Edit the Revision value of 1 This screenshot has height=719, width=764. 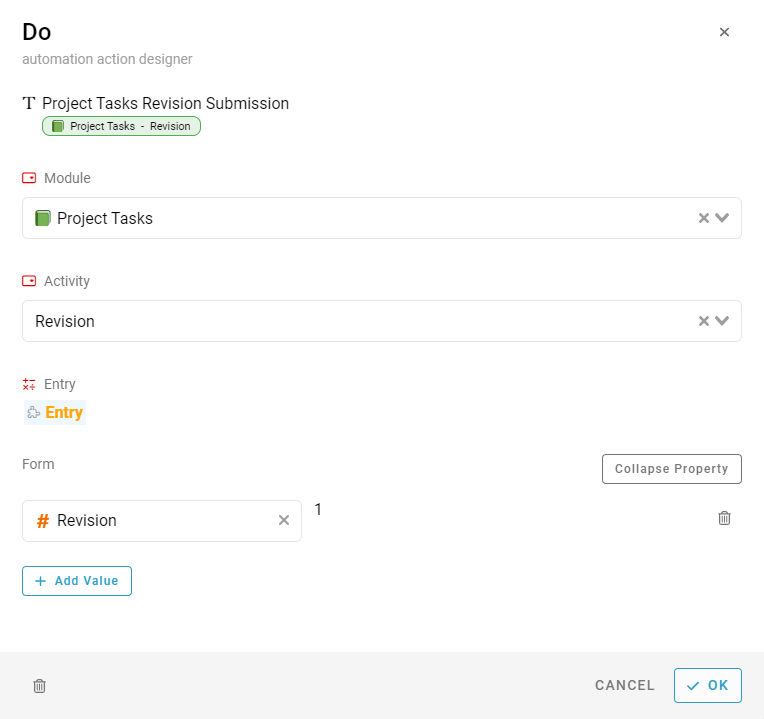click(x=318, y=510)
